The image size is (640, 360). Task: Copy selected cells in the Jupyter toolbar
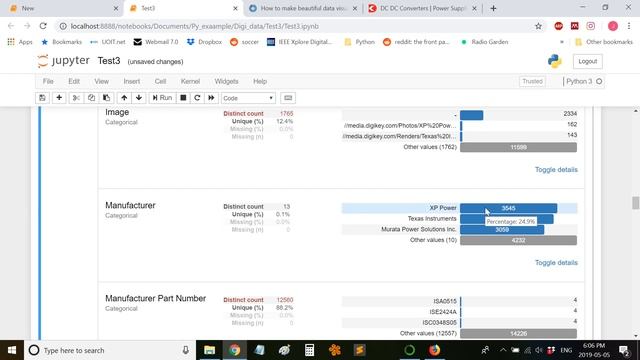point(91,98)
